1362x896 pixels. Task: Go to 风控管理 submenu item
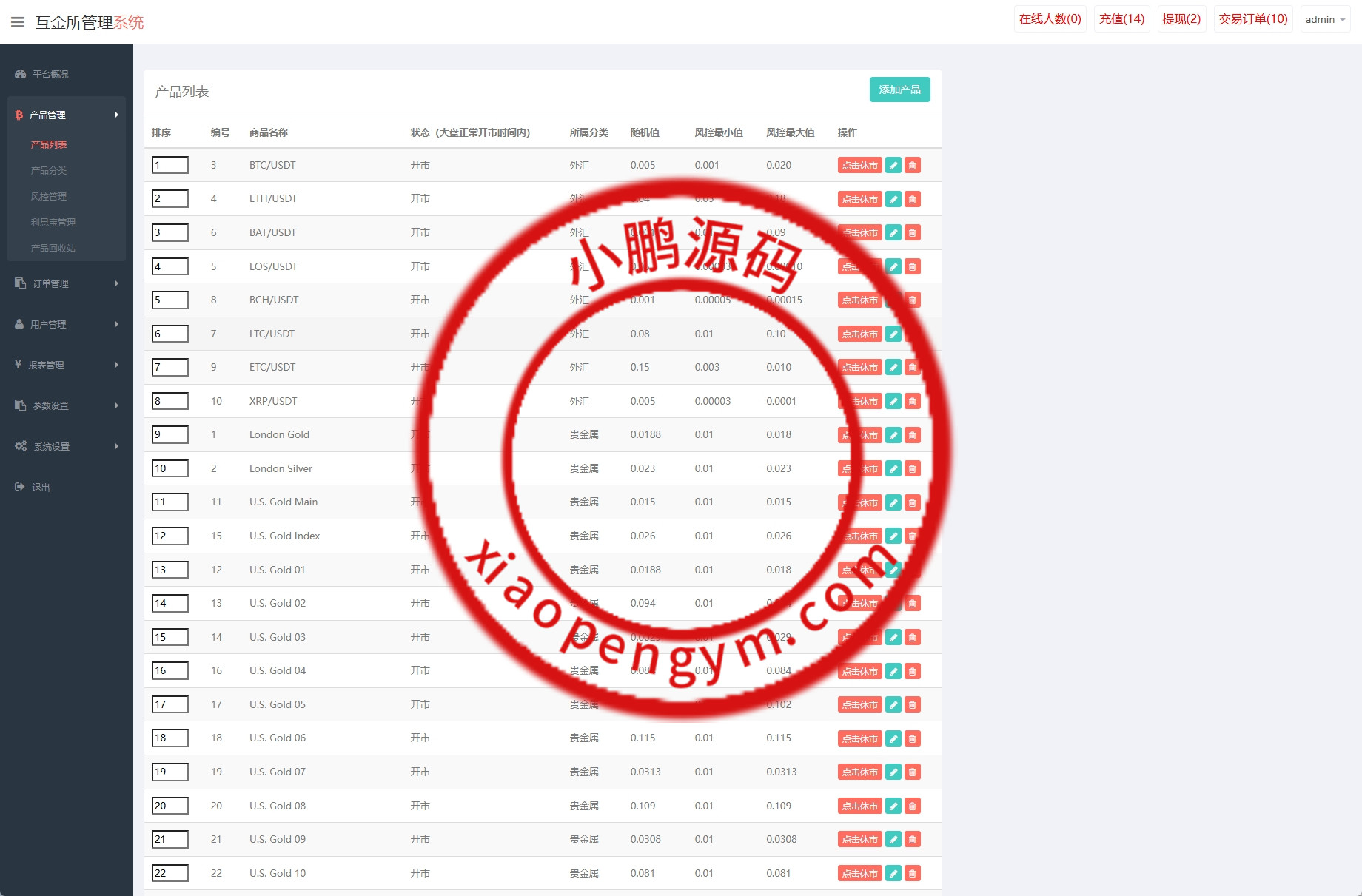click(49, 196)
